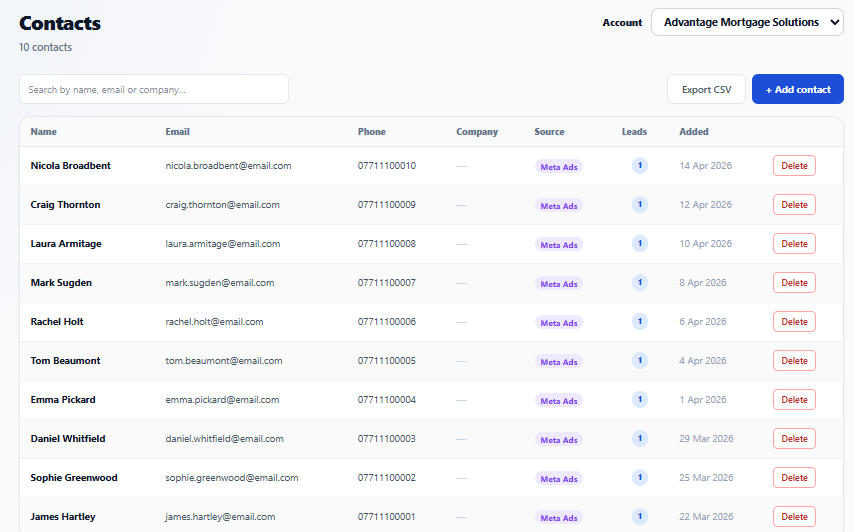Delete Craig Thornton contact
Viewport: 854px width, 532px height.
794,205
